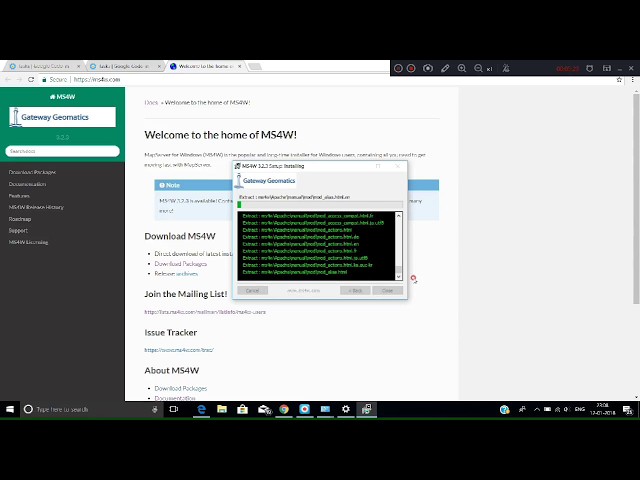This screenshot has width=640, height=480.
Task: Bookmark this page with the star icon
Action: coord(619,80)
